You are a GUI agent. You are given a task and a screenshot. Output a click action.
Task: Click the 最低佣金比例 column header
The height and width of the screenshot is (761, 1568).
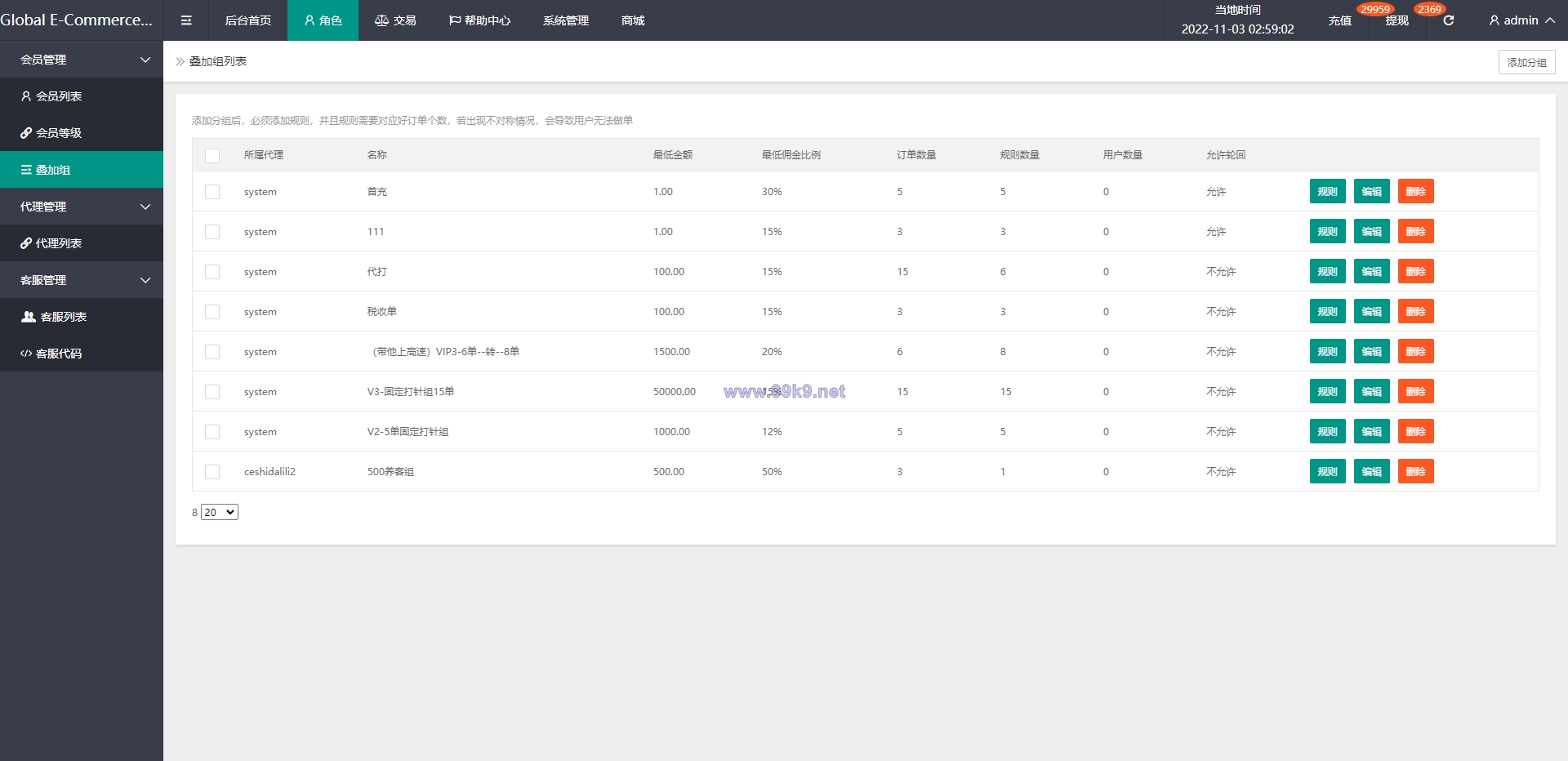point(791,155)
